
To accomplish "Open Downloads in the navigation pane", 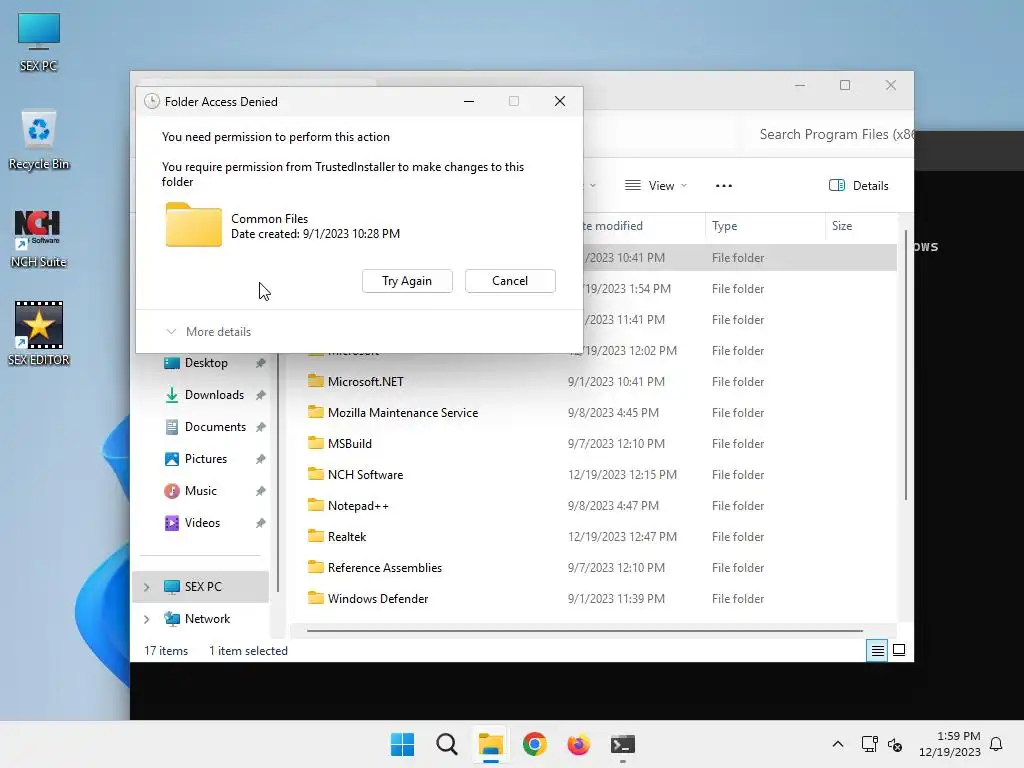I will (214, 395).
